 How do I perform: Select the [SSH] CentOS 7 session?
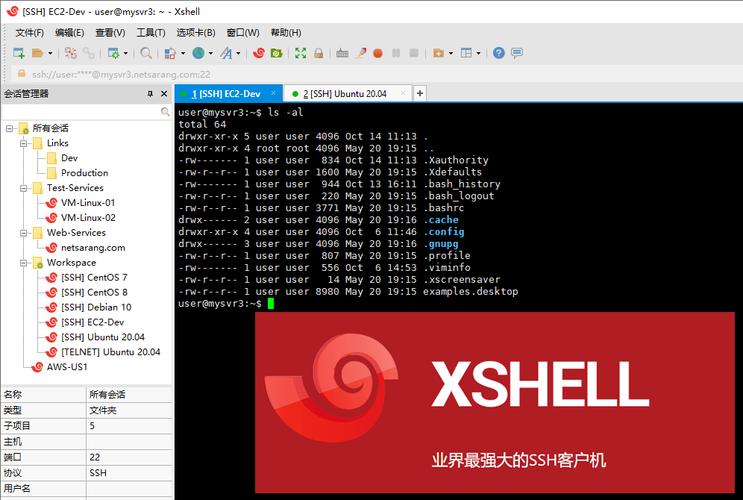[94, 278]
